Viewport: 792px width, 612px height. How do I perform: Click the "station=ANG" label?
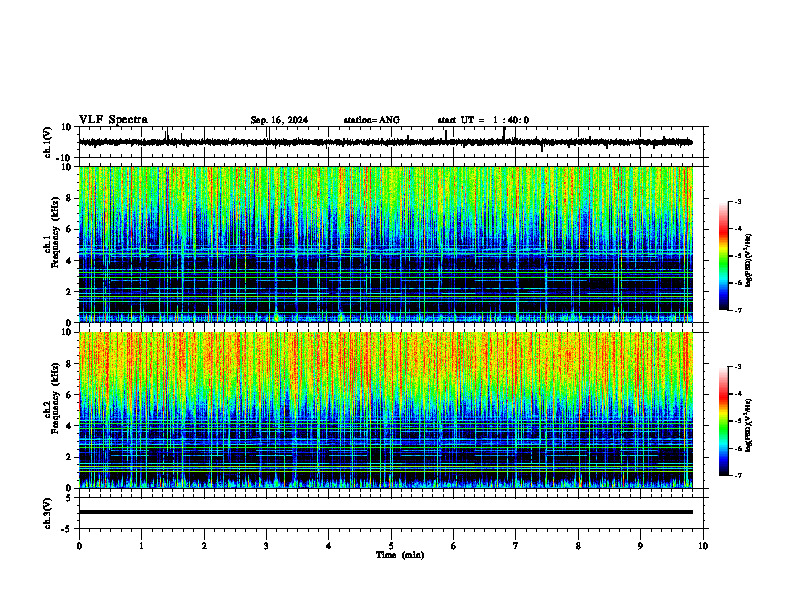(372, 120)
